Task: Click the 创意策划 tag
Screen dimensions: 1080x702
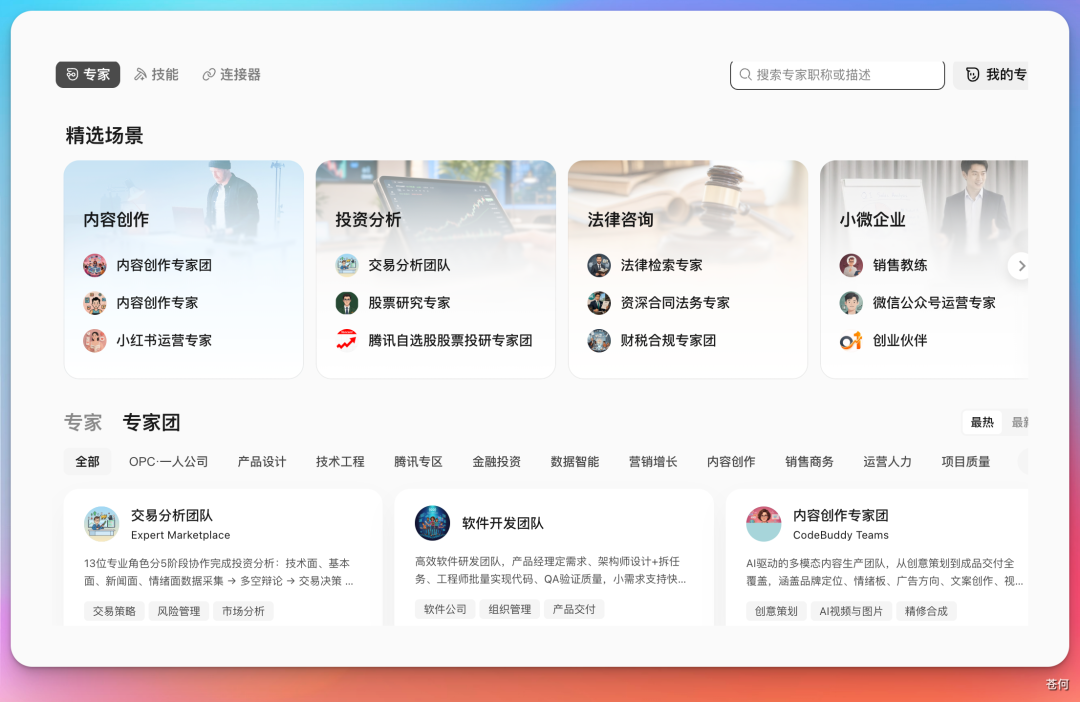Action: click(x=776, y=611)
